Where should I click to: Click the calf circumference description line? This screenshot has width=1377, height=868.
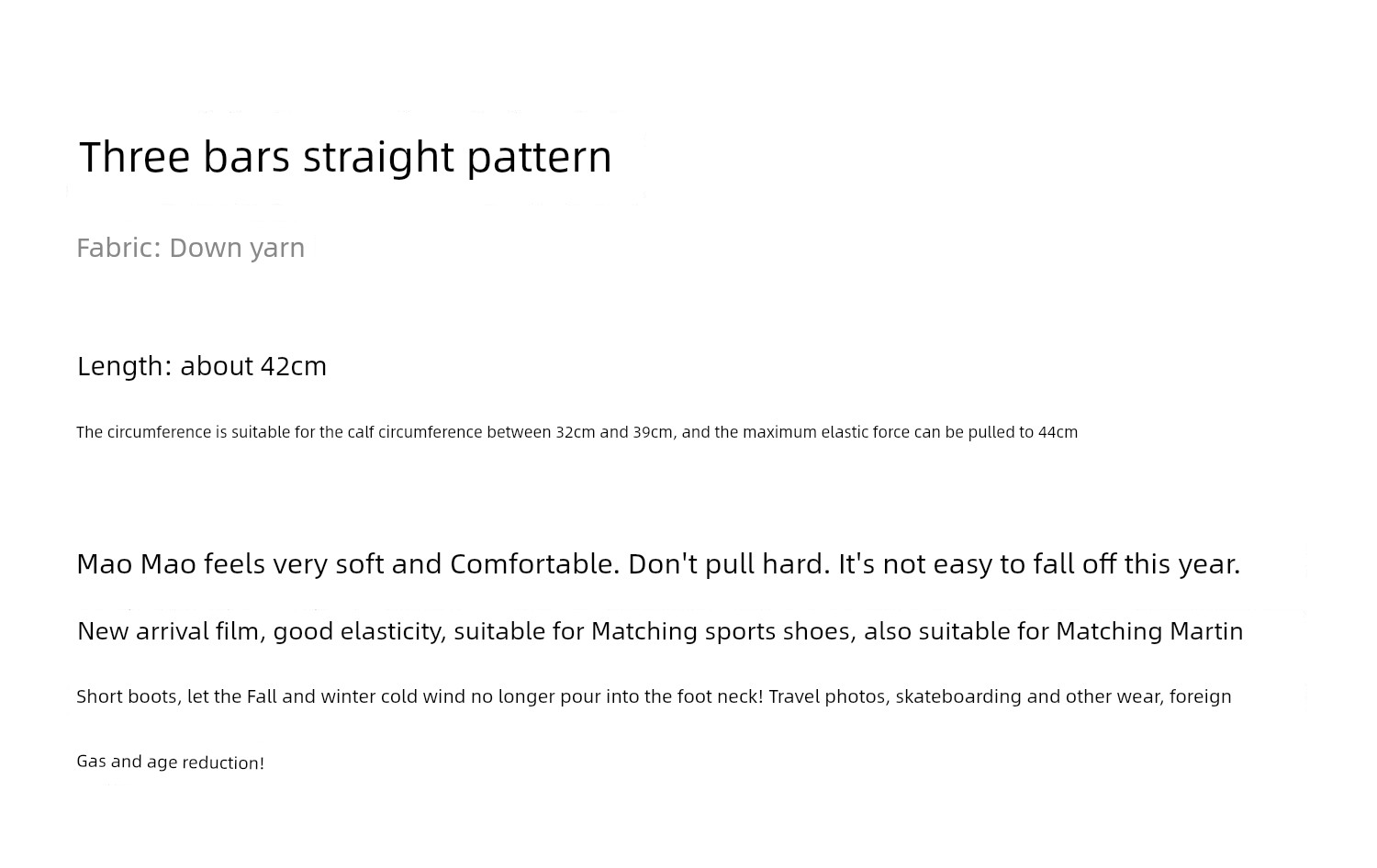click(577, 432)
